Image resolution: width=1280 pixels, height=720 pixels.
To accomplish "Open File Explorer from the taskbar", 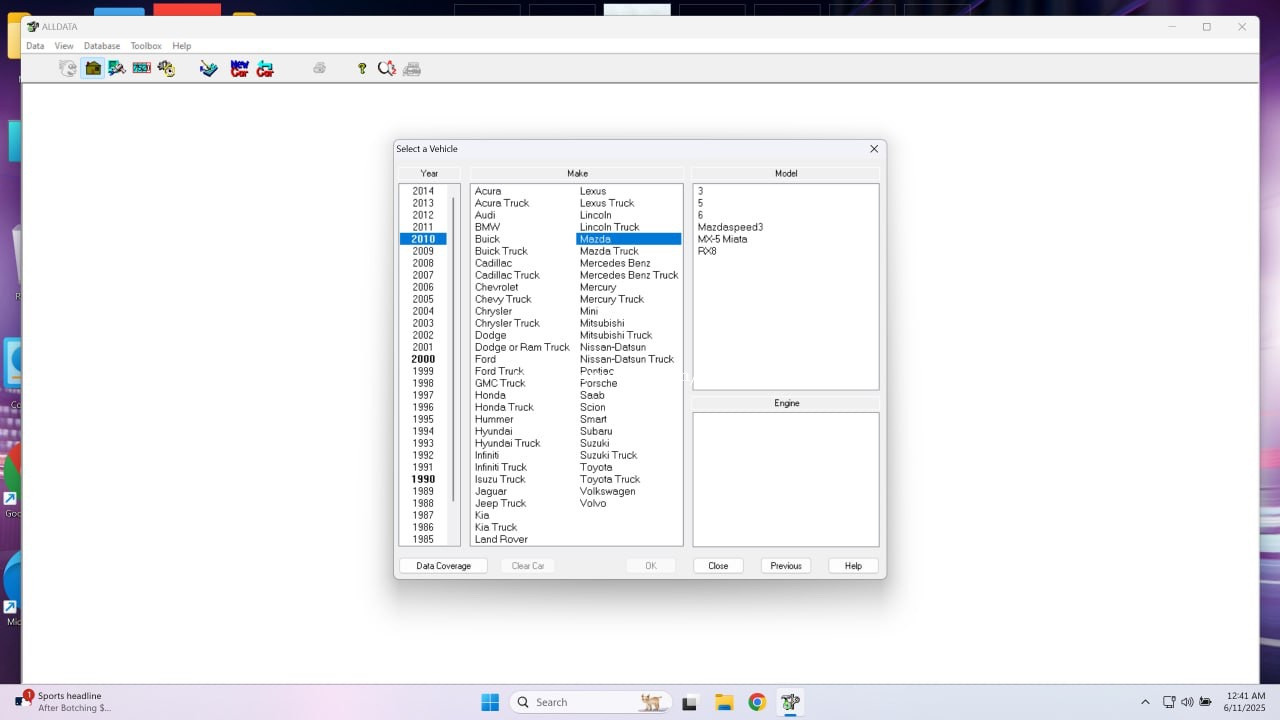I will [724, 702].
